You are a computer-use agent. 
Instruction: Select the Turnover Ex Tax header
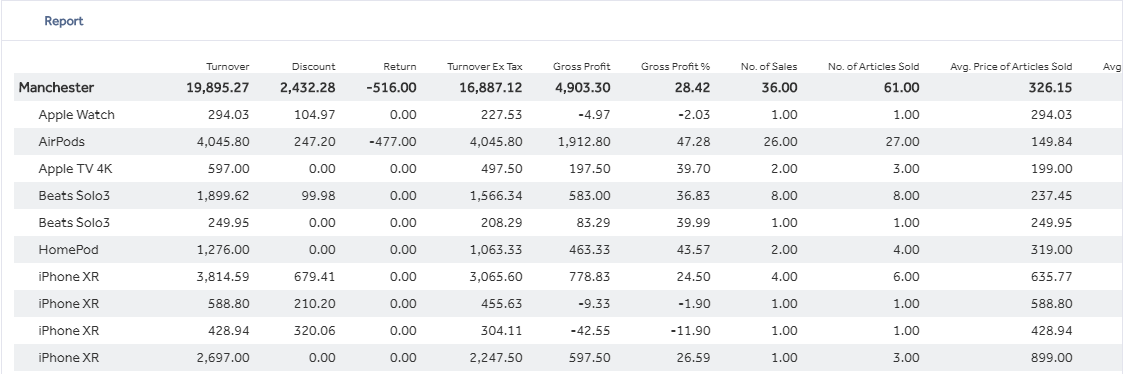point(484,66)
